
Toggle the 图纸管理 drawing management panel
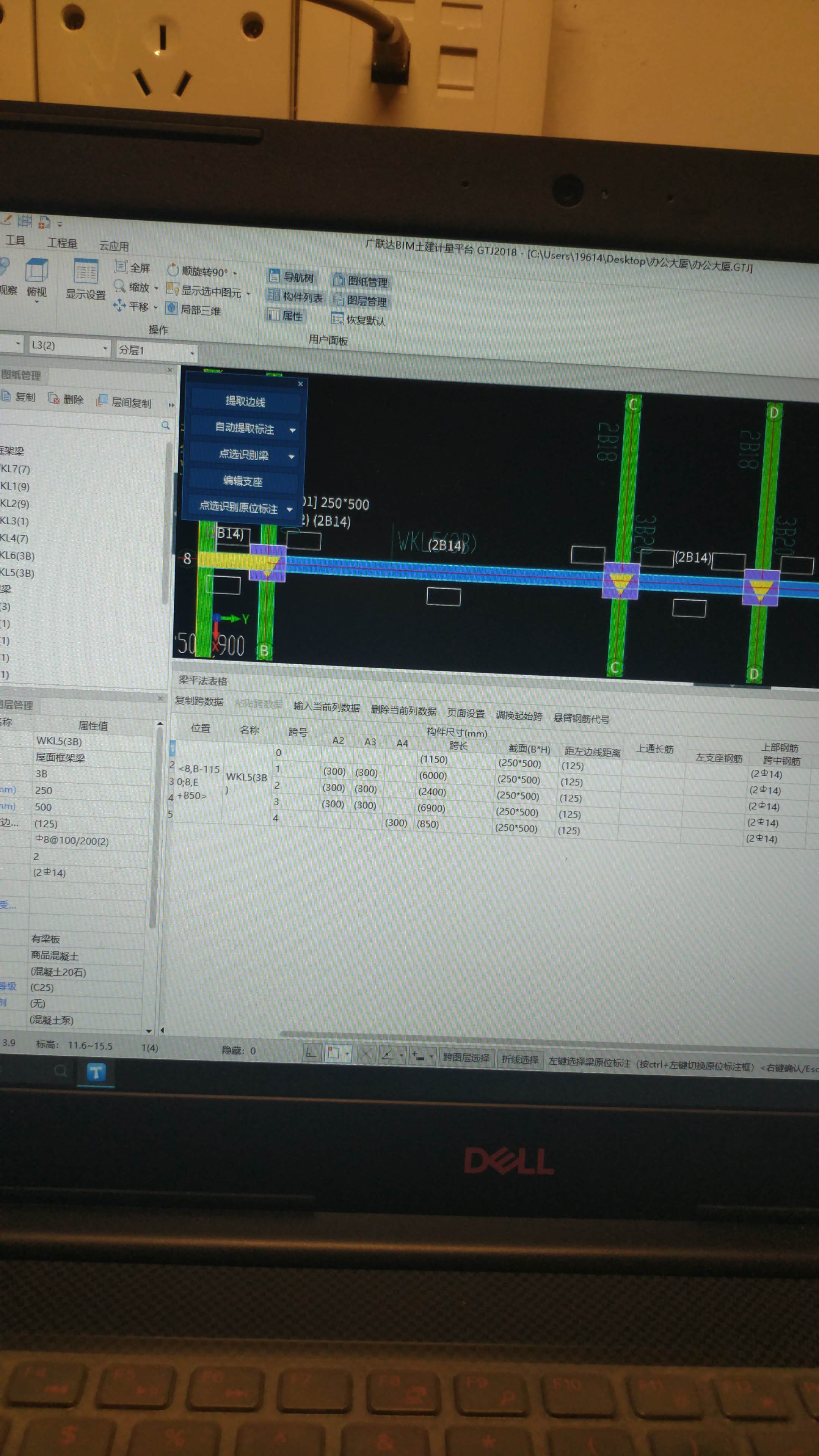pyautogui.click(x=360, y=281)
